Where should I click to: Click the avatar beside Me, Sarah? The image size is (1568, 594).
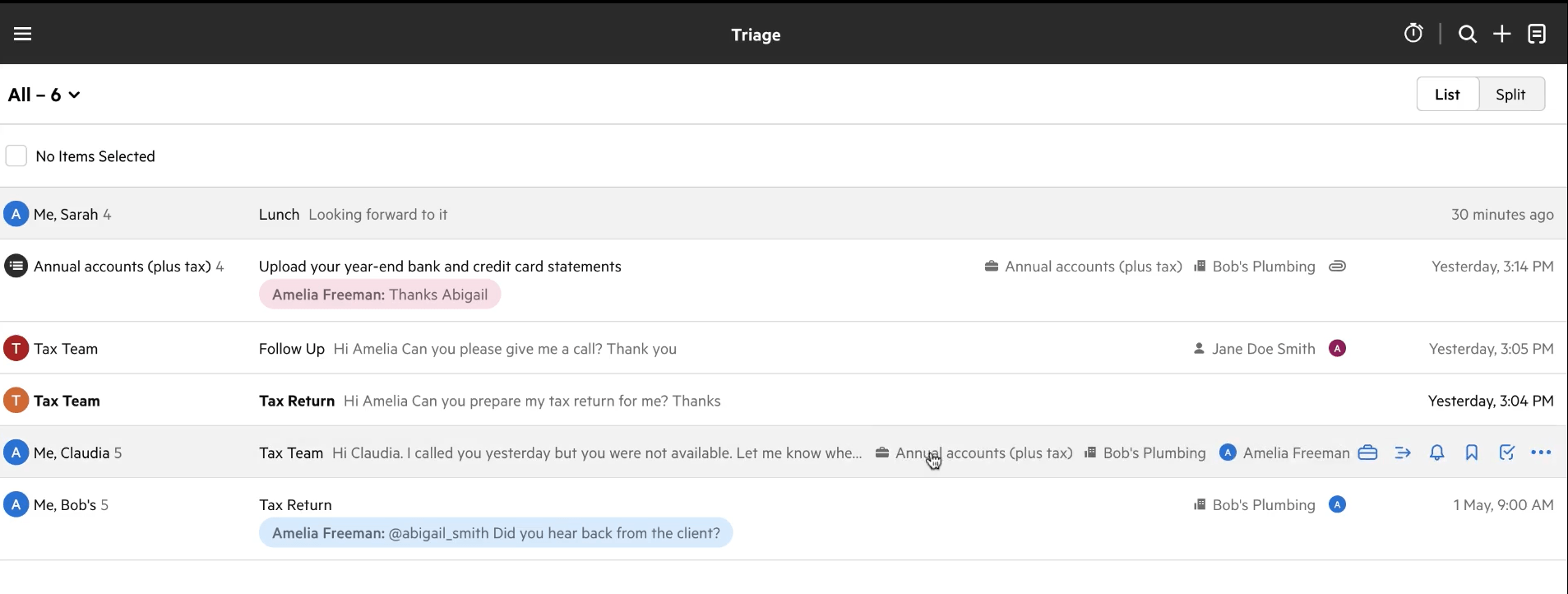(x=16, y=214)
